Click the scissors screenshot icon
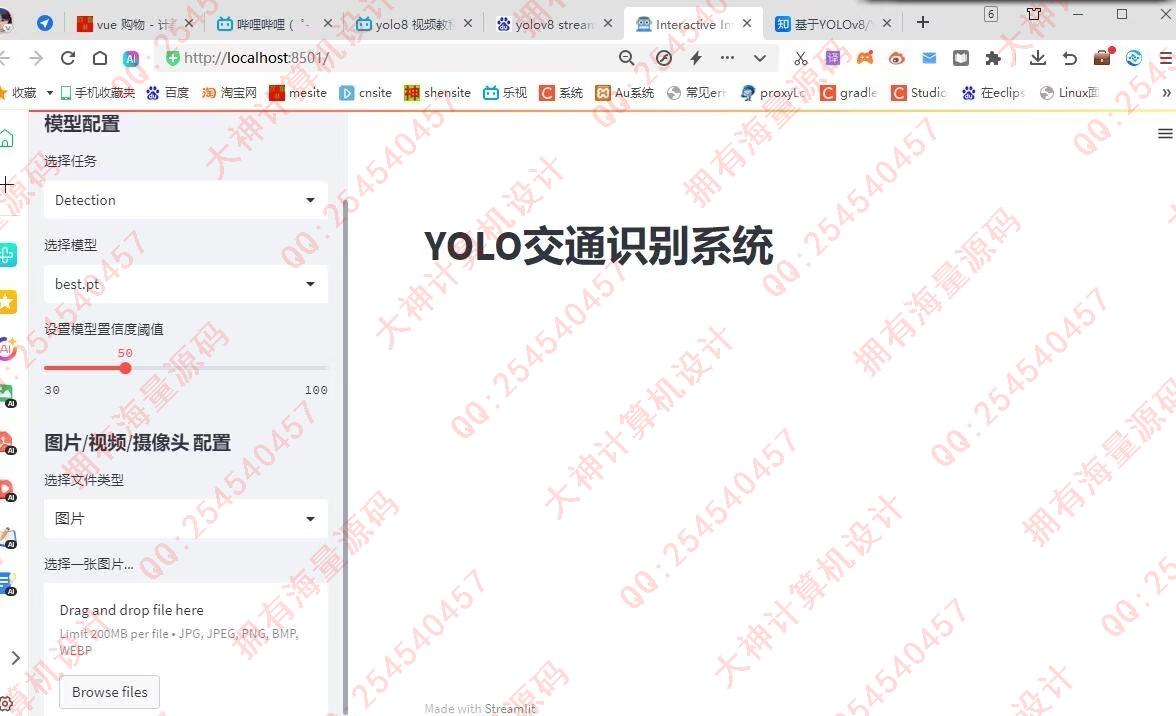The width and height of the screenshot is (1176, 716). (x=800, y=58)
